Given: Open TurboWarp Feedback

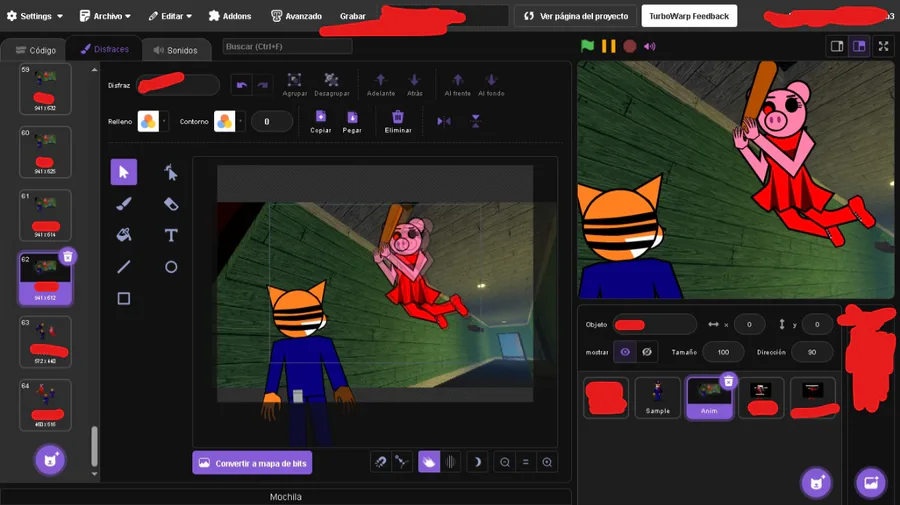Looking at the screenshot, I should point(689,16).
